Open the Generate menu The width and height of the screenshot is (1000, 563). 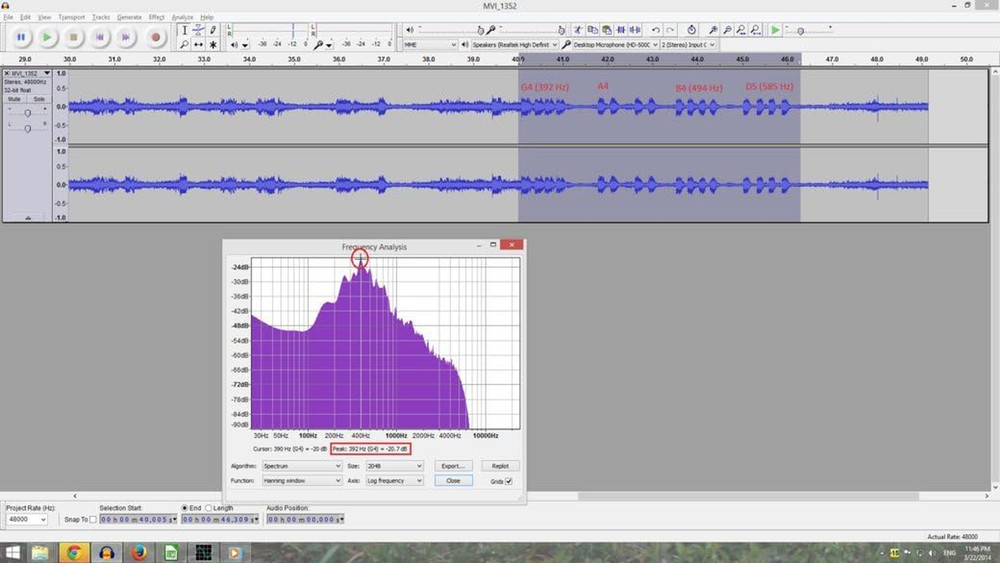point(129,17)
